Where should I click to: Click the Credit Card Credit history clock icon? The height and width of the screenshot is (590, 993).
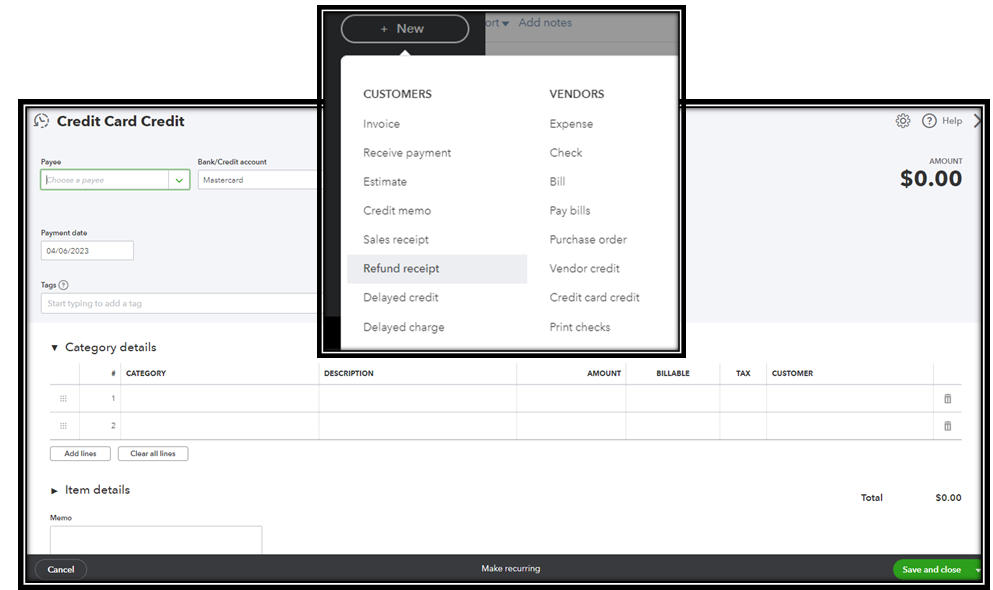41,121
